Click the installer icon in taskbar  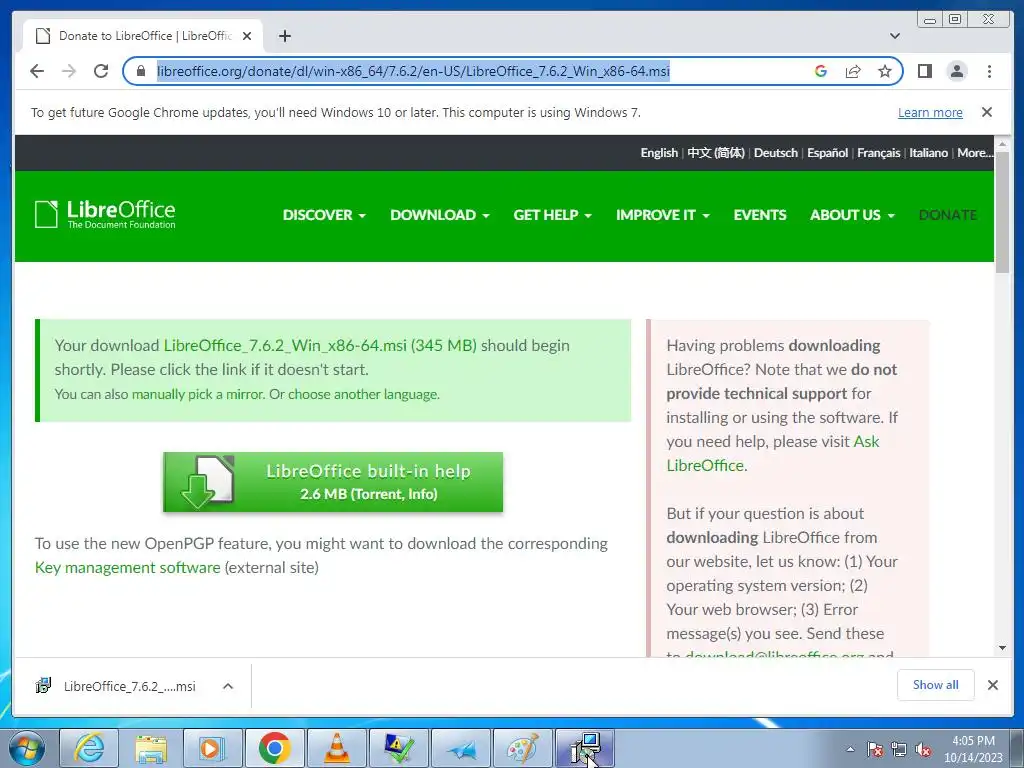coord(584,748)
